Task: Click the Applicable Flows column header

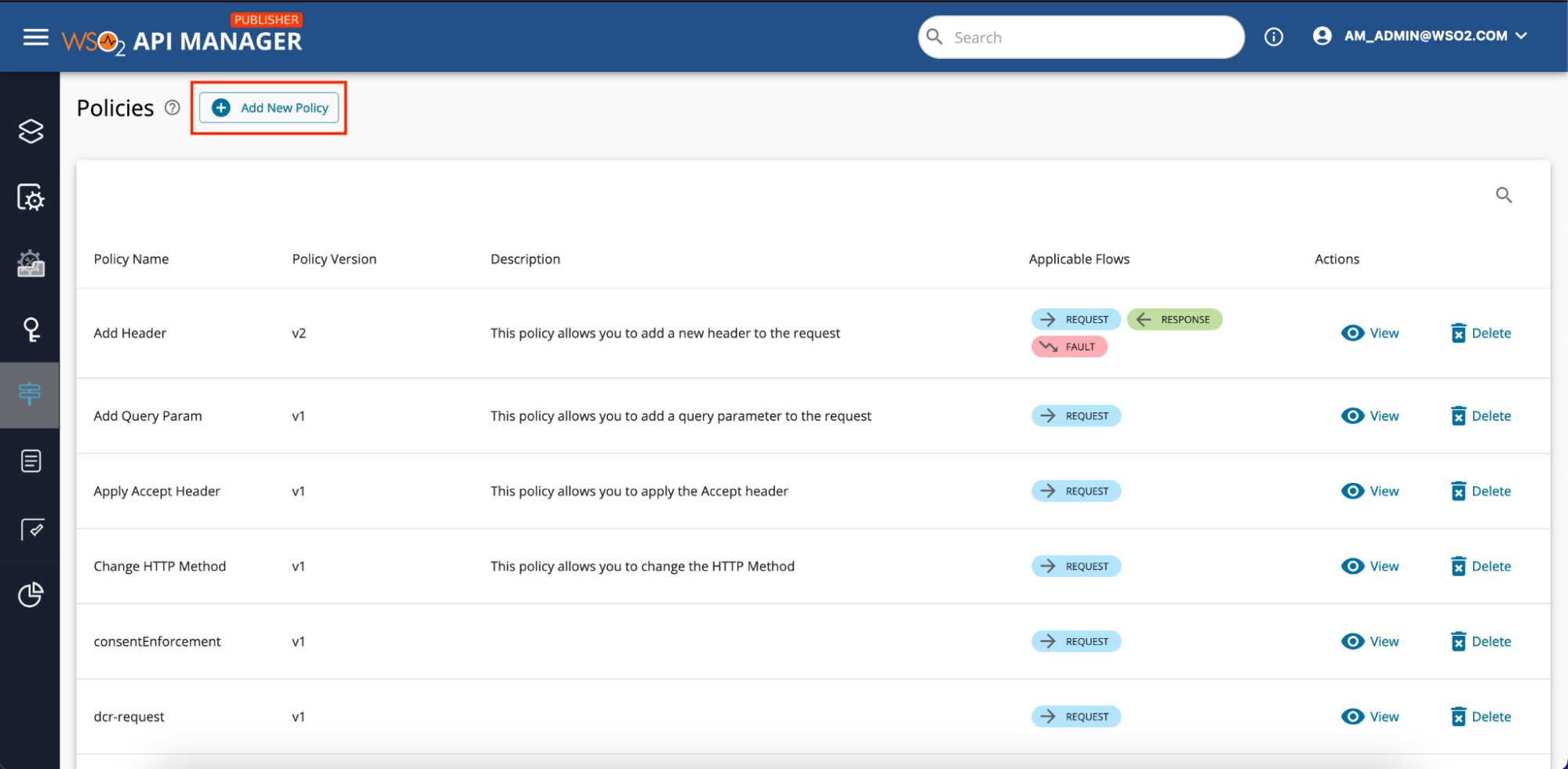Action: (1079, 259)
